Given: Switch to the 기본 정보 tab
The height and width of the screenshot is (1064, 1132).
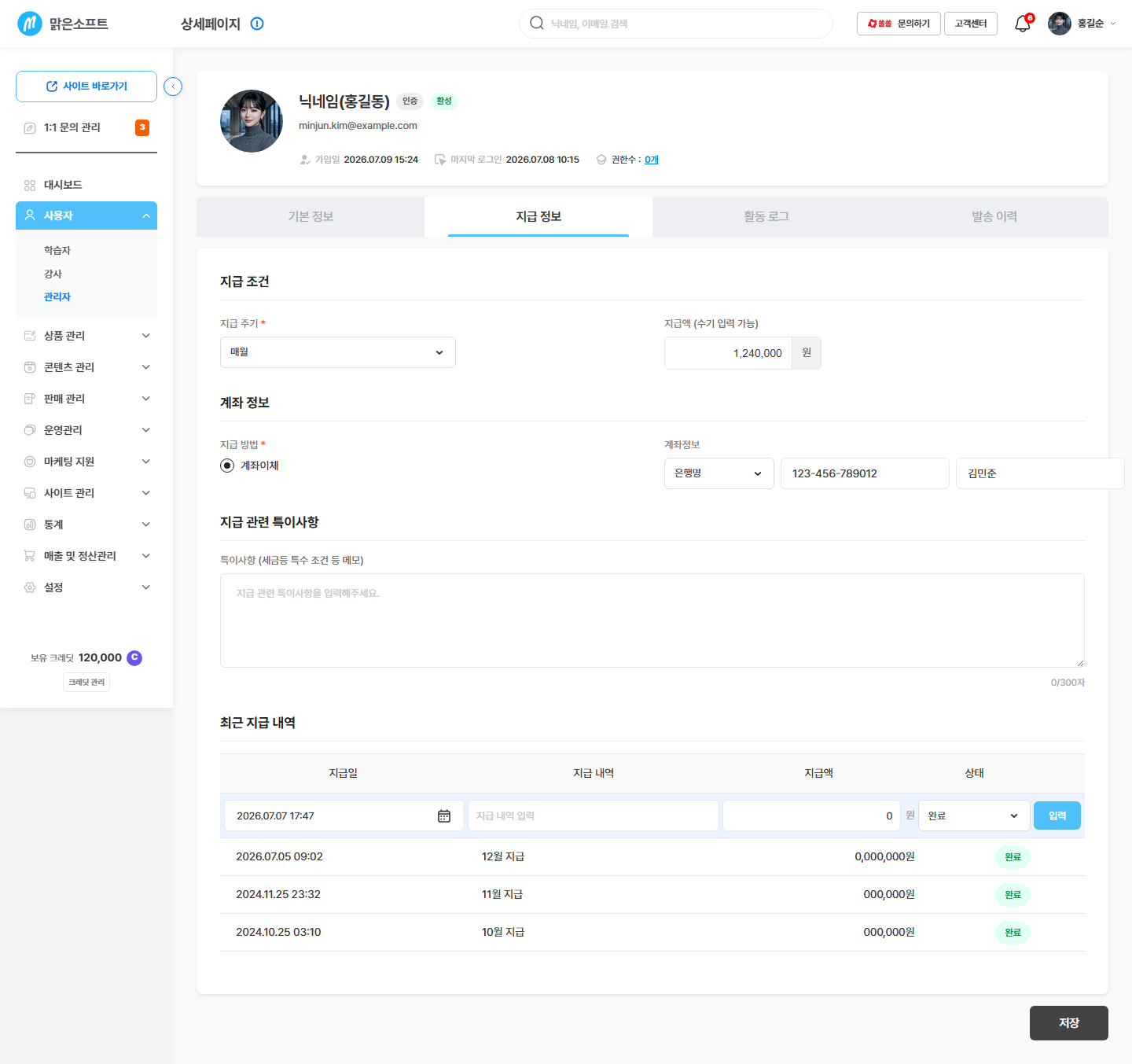Looking at the screenshot, I should [x=311, y=217].
